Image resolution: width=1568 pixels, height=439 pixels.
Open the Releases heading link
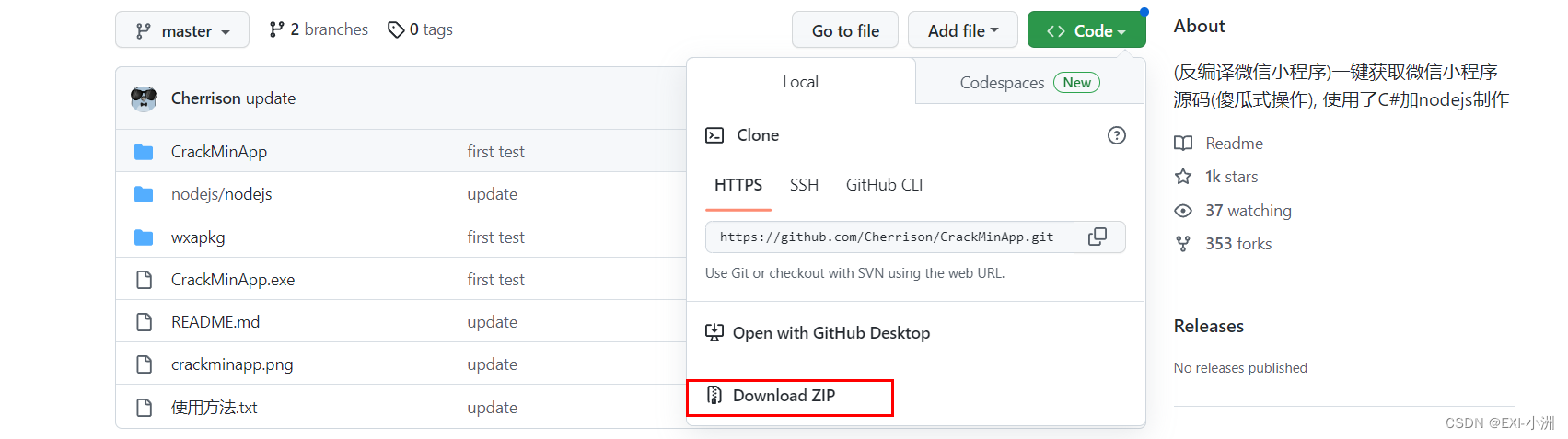click(x=1208, y=327)
